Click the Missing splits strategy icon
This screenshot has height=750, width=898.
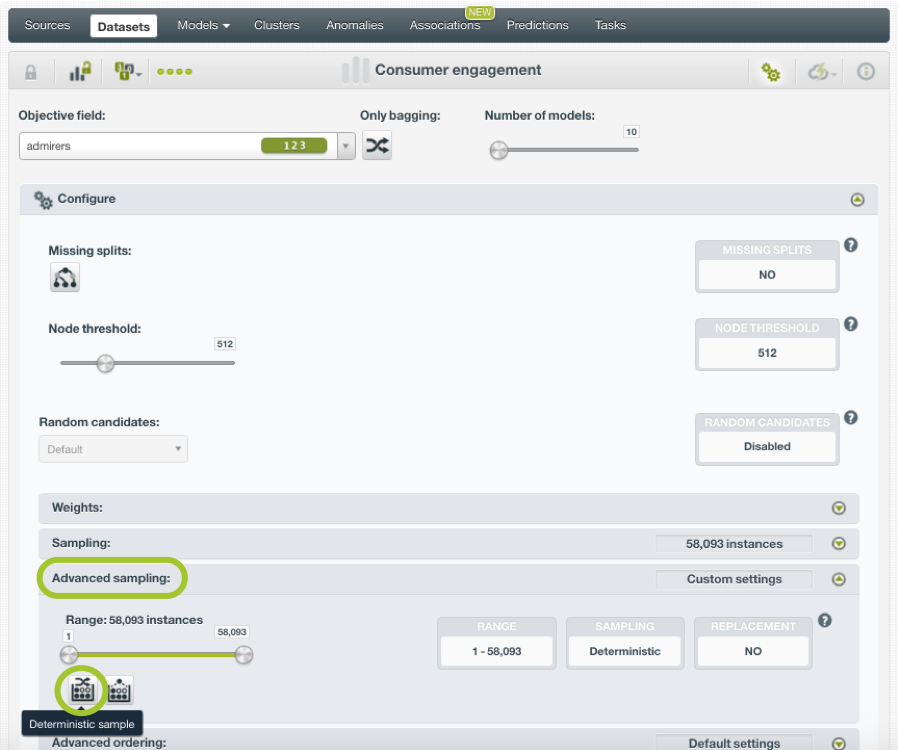pyautogui.click(x=64, y=277)
